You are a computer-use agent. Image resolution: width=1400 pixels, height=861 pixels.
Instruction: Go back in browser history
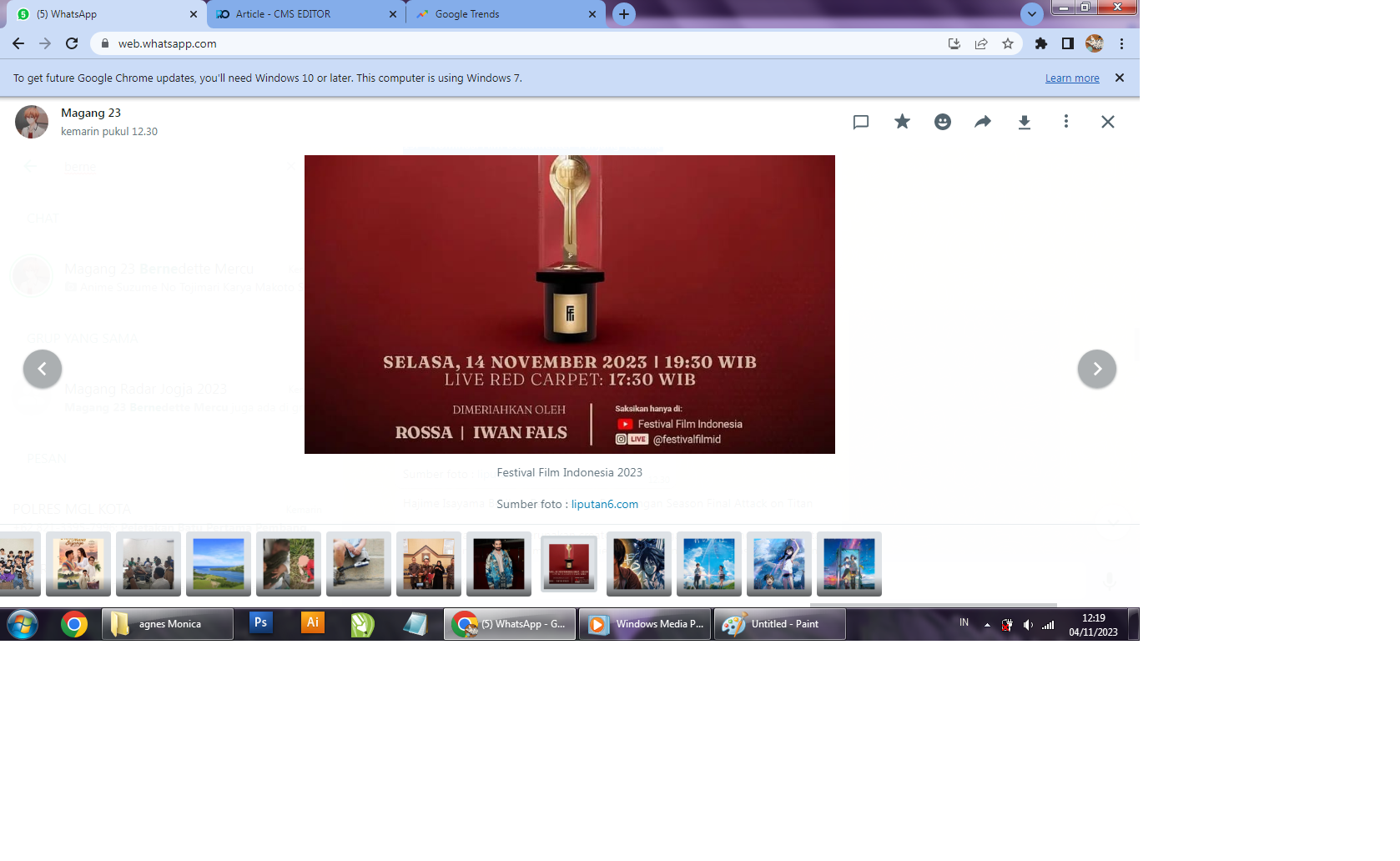[18, 43]
